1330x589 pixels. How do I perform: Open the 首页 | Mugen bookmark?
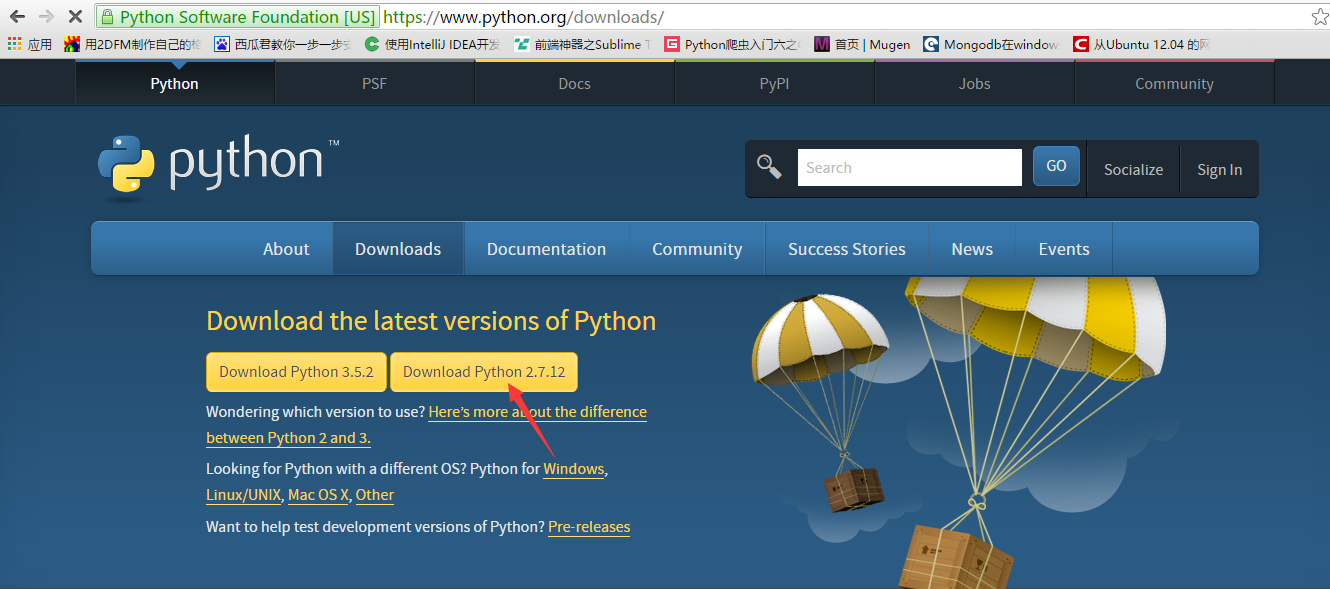click(862, 44)
